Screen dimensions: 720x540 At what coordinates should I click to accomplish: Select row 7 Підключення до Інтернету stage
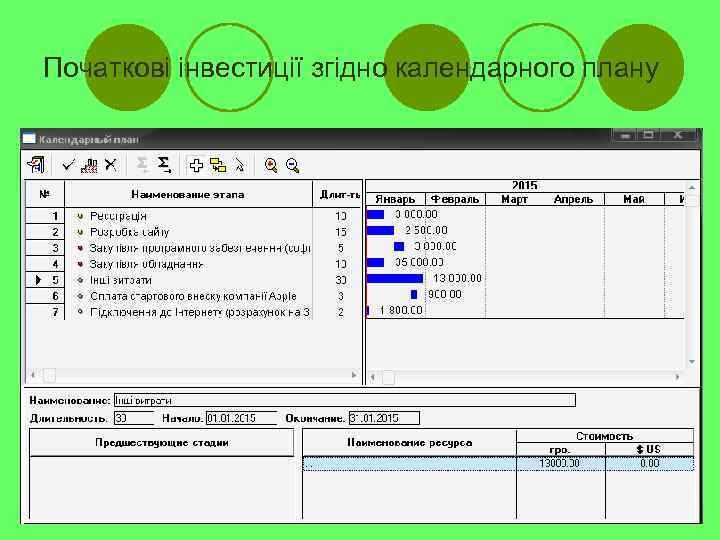pos(193,312)
